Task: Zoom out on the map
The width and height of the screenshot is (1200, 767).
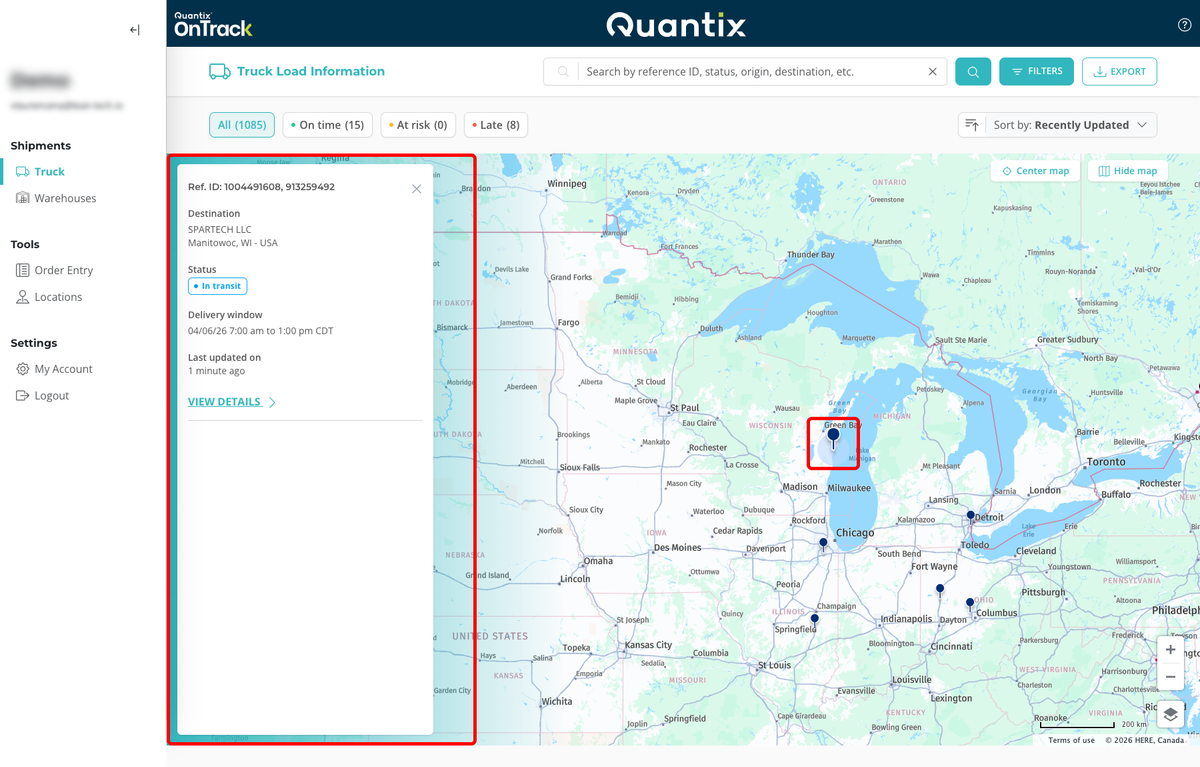Action: [x=1170, y=677]
